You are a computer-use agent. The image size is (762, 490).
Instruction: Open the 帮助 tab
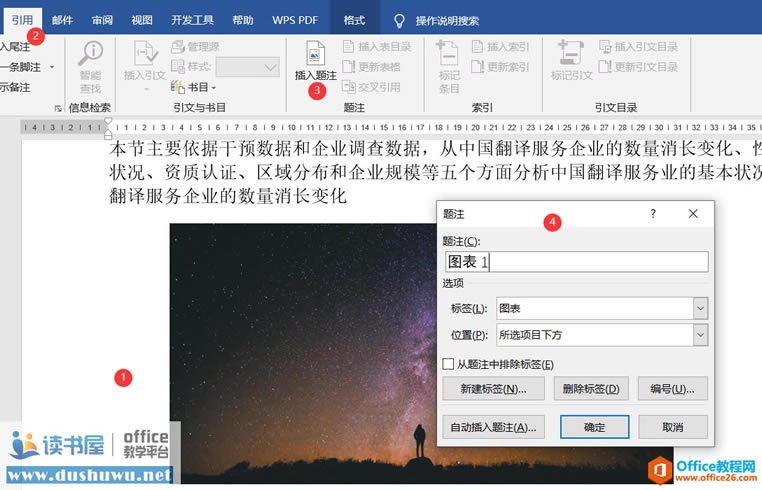pos(242,20)
